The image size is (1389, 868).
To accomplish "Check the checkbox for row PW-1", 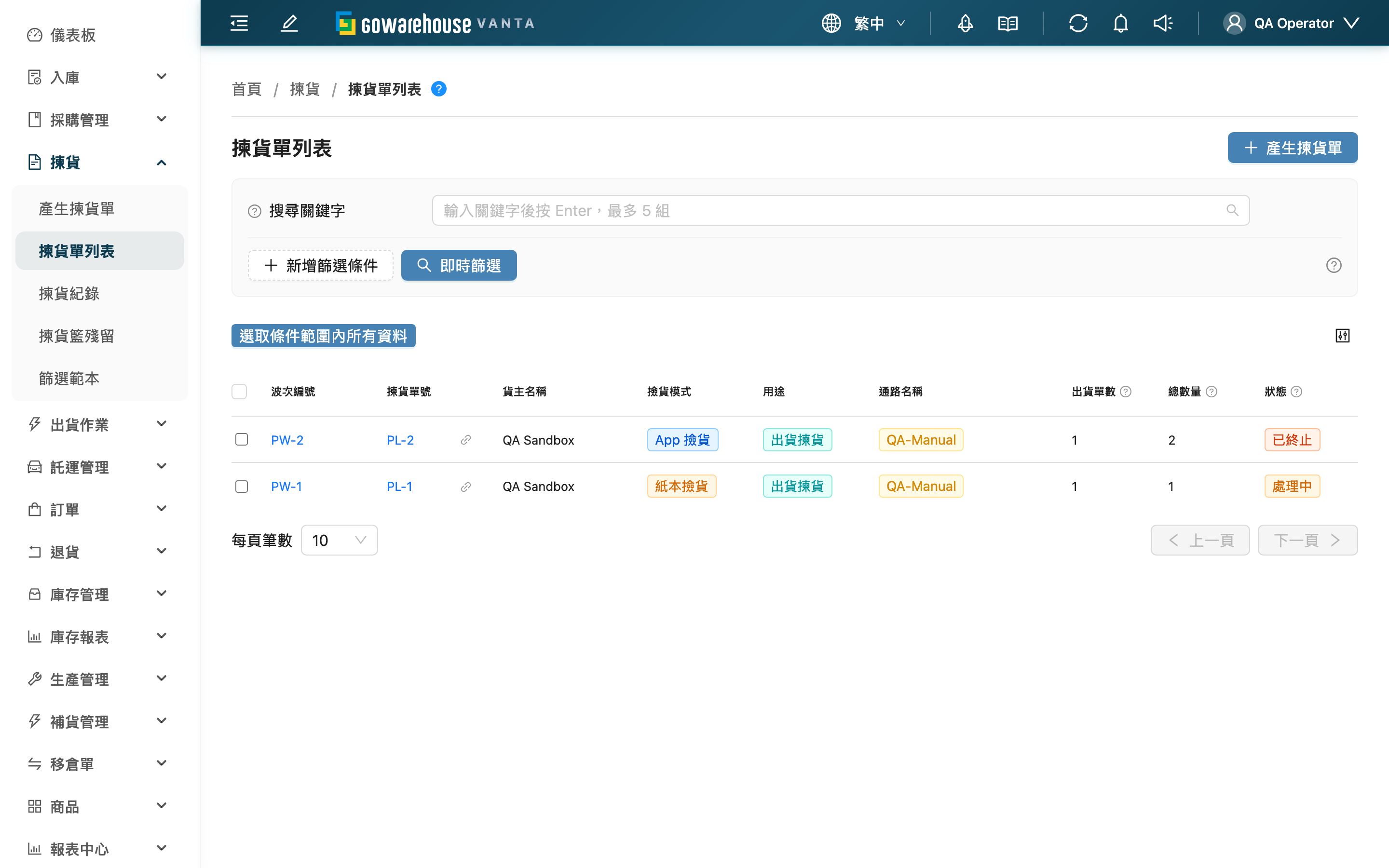I will click(242, 486).
